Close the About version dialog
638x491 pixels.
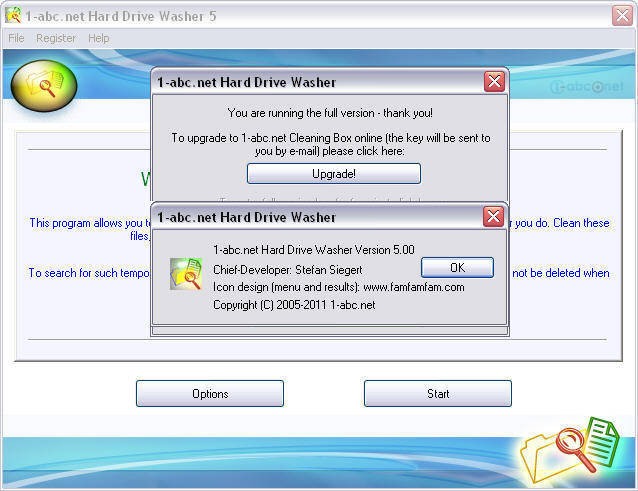click(x=493, y=216)
